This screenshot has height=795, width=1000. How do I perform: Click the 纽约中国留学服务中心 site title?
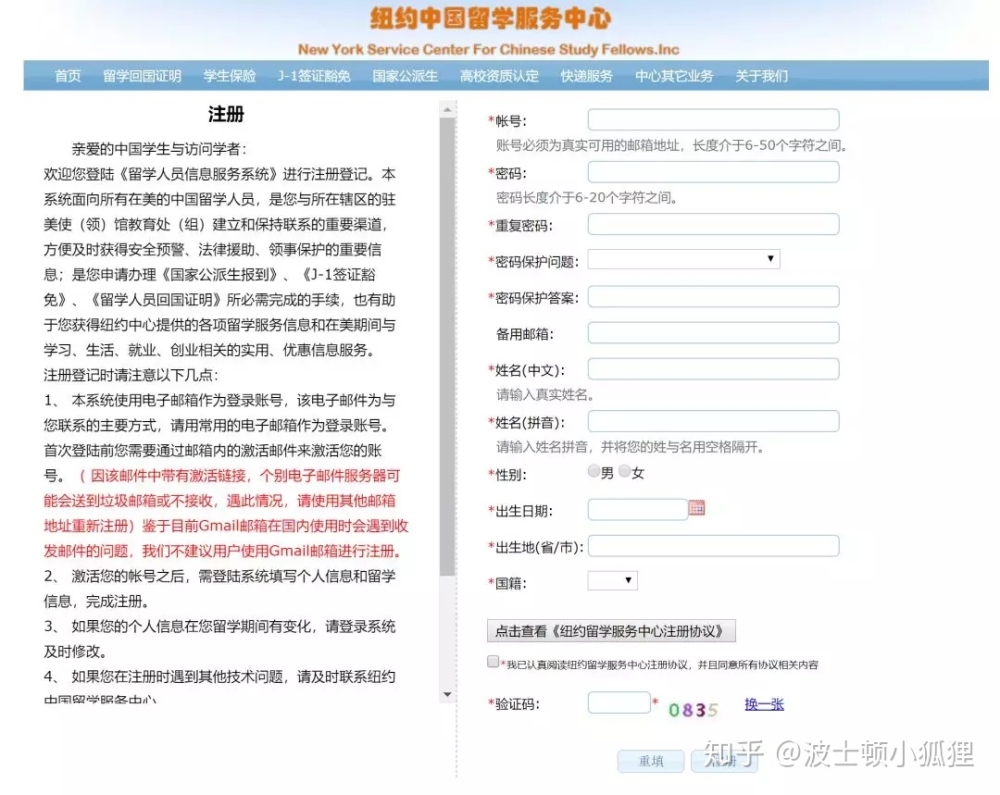(x=490, y=19)
